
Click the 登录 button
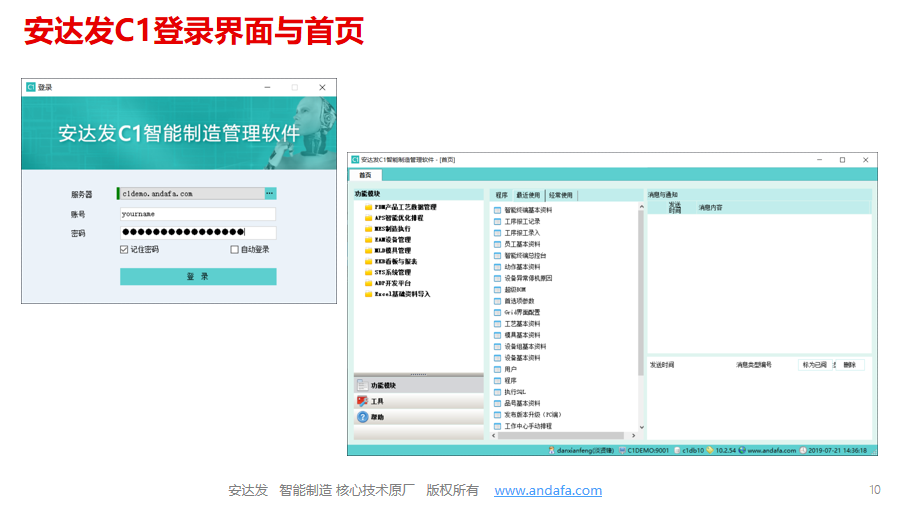tap(198, 276)
